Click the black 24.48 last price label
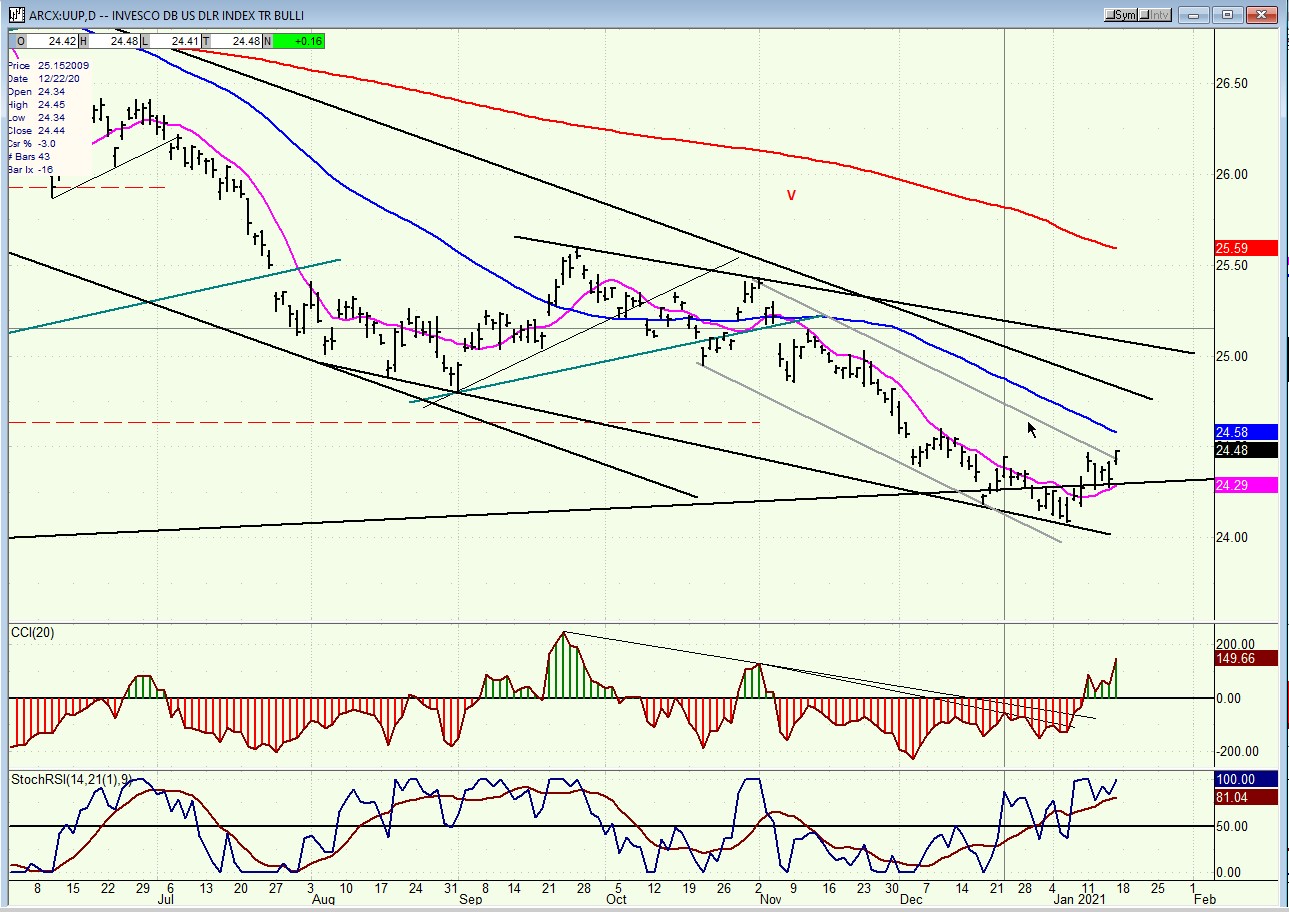The image size is (1289, 912). click(x=1244, y=450)
